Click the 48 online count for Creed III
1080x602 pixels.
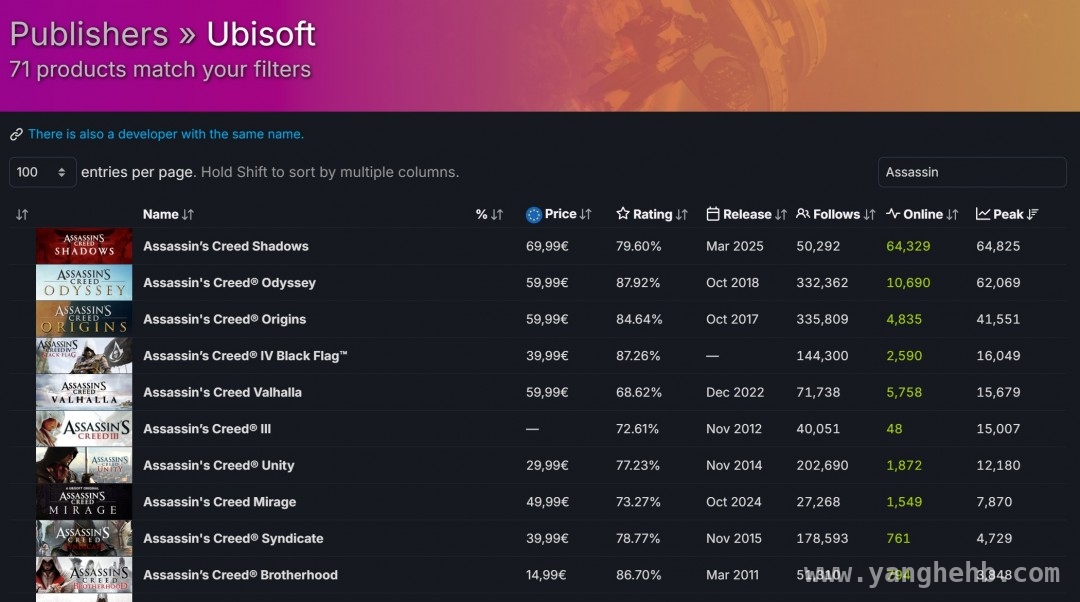pos(894,428)
